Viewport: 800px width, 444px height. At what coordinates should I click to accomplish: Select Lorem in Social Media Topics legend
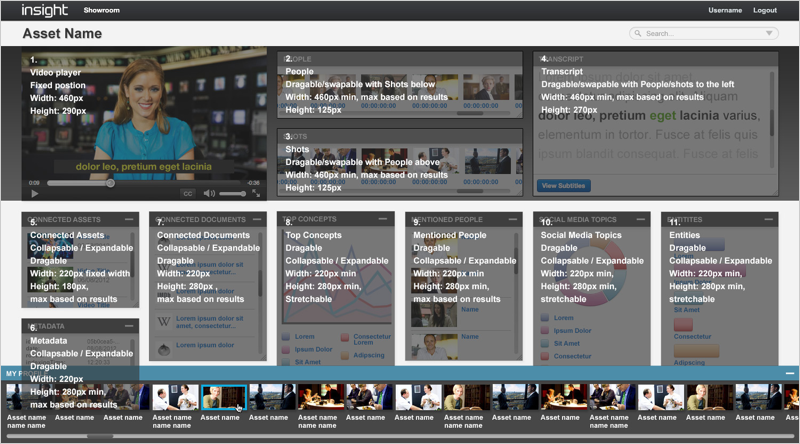[x=564, y=318]
